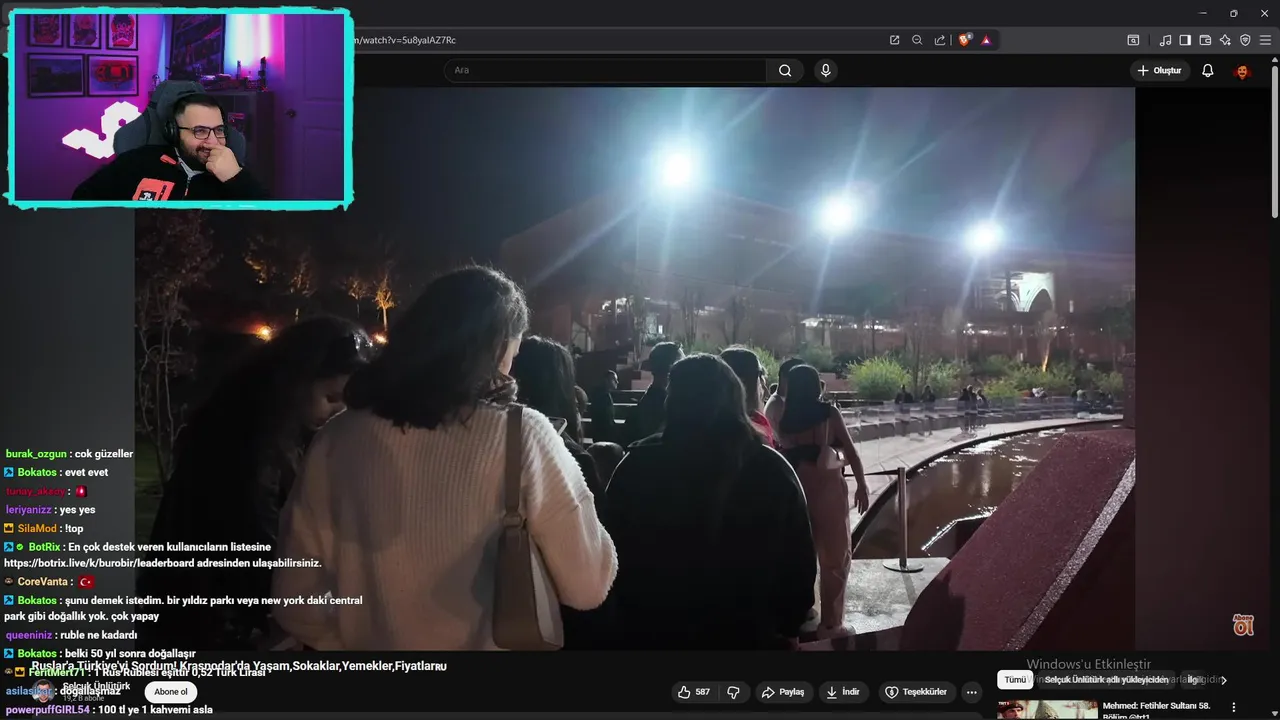The height and width of the screenshot is (720, 1280).
Task: Click the video title Ruslar'a Türkiye'yi Sordum
Action: coord(239,666)
